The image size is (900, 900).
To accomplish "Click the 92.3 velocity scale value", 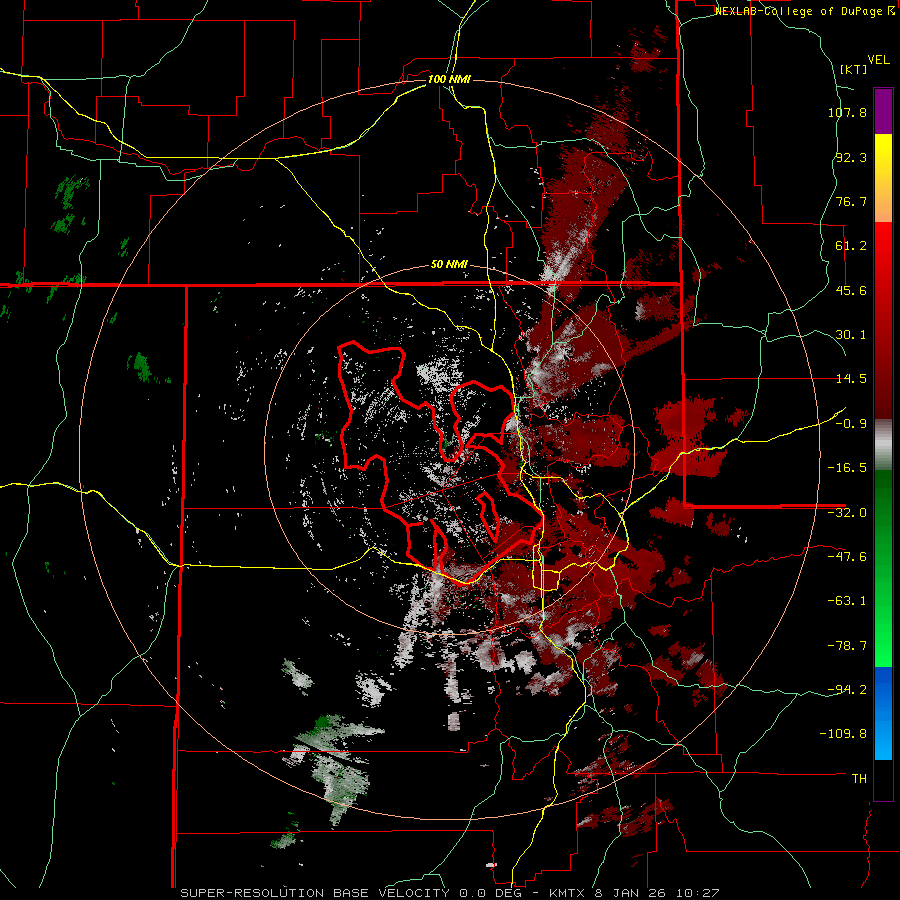I will (x=851, y=157).
